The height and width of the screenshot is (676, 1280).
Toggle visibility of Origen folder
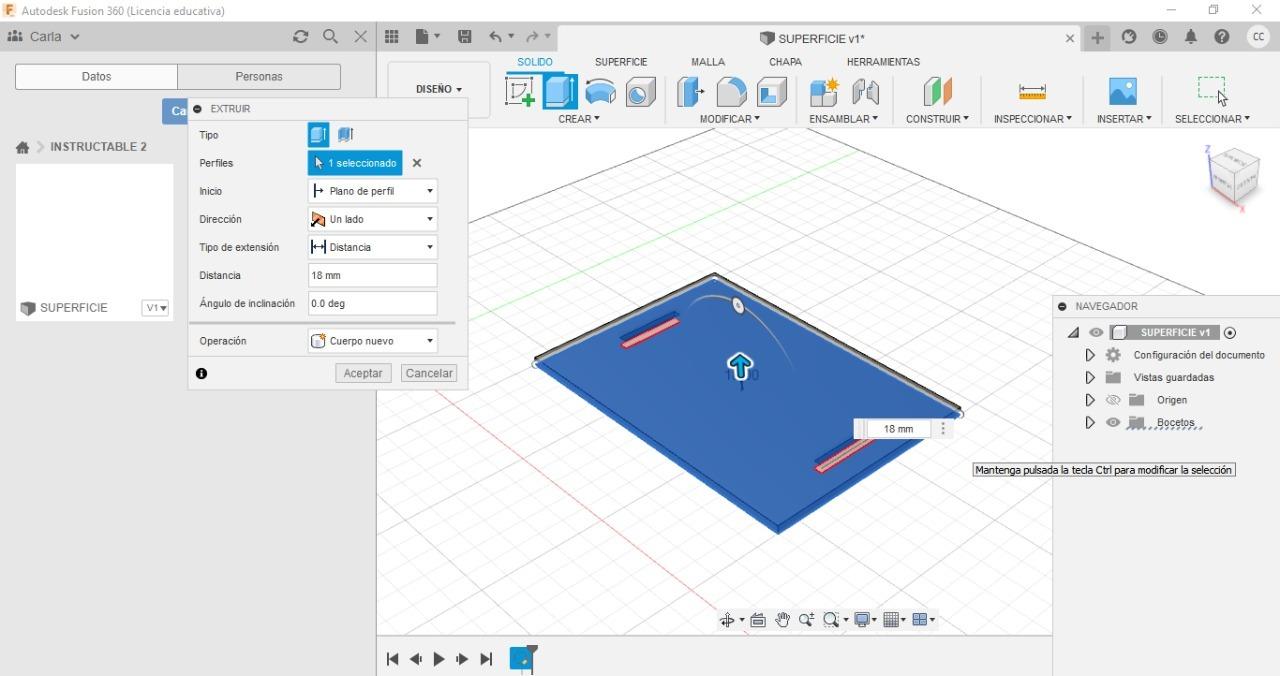coord(1113,400)
